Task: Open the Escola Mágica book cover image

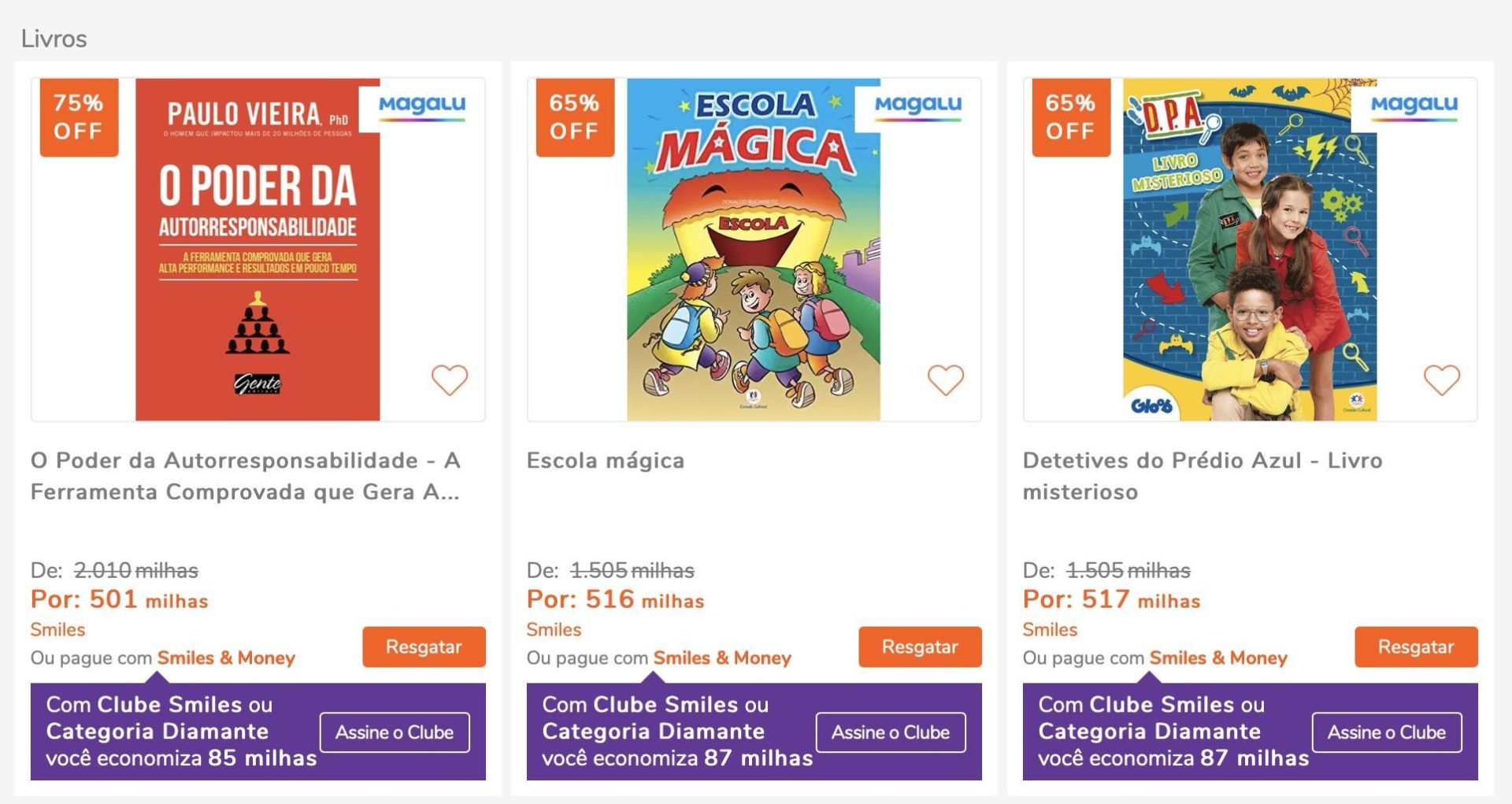Action: coord(754,250)
